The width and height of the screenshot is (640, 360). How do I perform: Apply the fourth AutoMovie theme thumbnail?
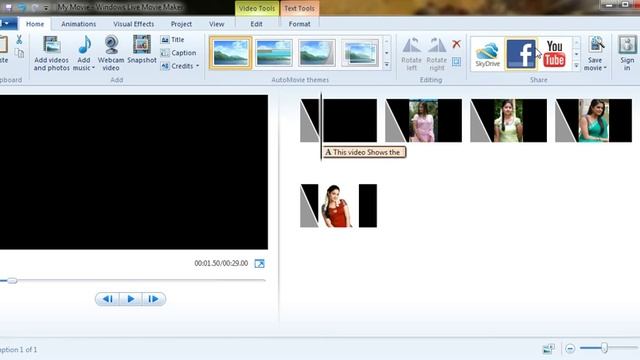(x=360, y=53)
